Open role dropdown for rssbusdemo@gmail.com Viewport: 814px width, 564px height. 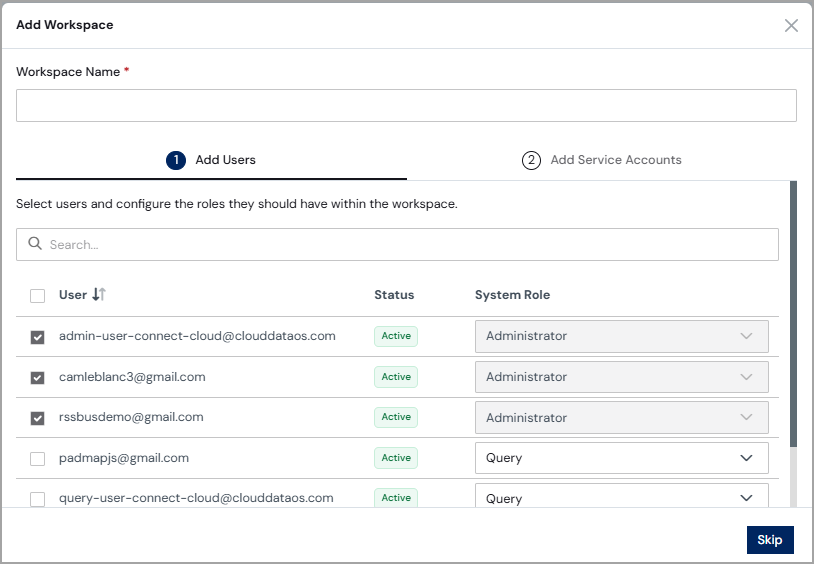[621, 418]
